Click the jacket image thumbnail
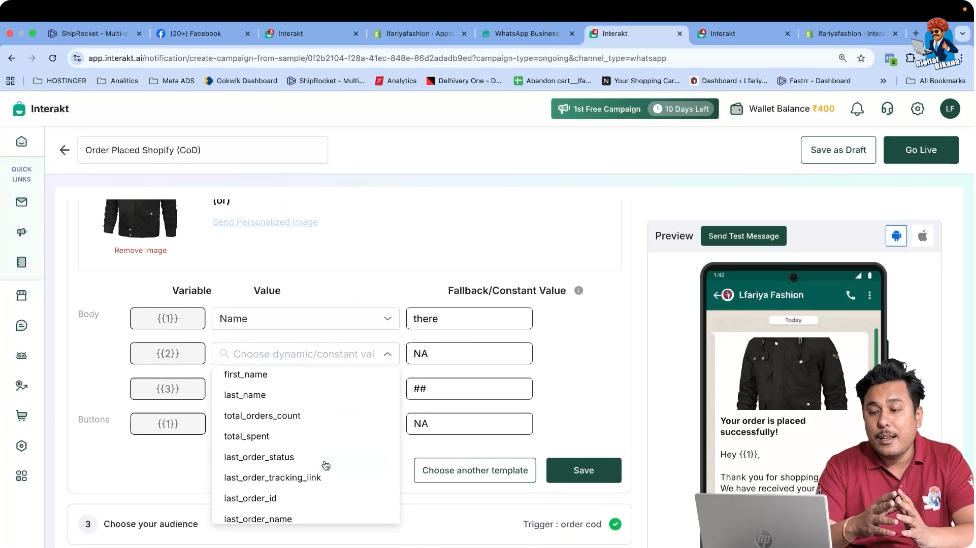The image size is (976, 548). 140,218
